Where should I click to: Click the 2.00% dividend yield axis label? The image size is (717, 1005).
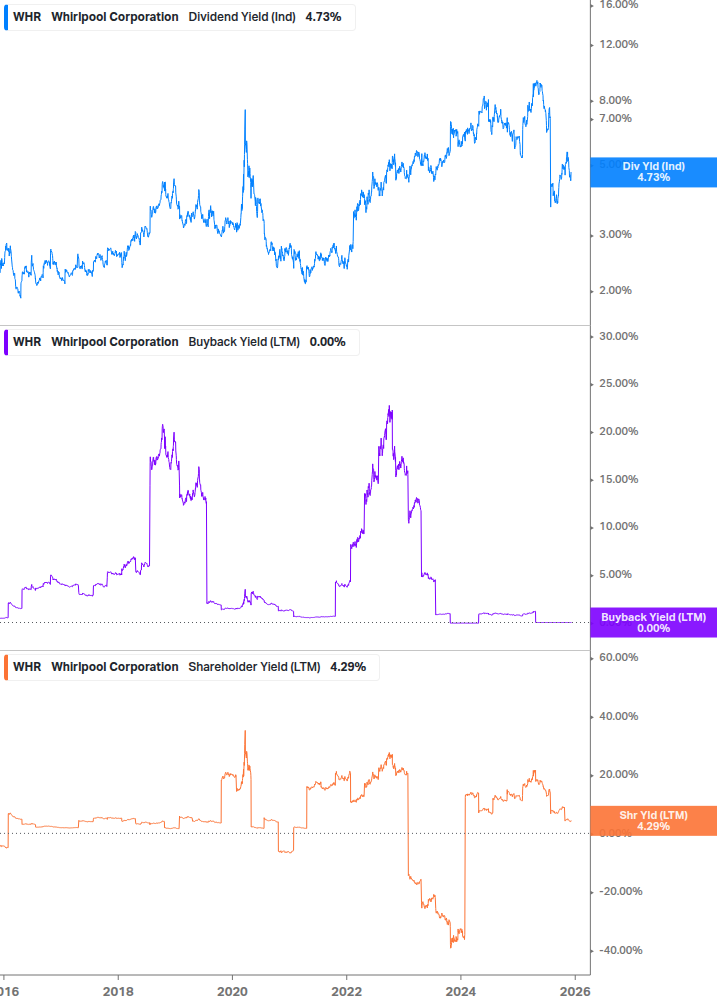click(615, 290)
